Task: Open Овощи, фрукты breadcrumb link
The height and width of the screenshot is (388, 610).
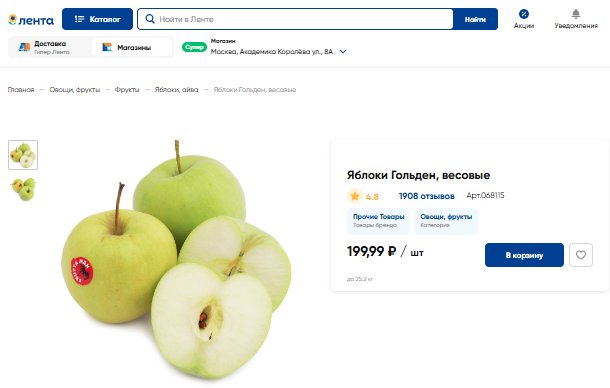Action: [74, 90]
